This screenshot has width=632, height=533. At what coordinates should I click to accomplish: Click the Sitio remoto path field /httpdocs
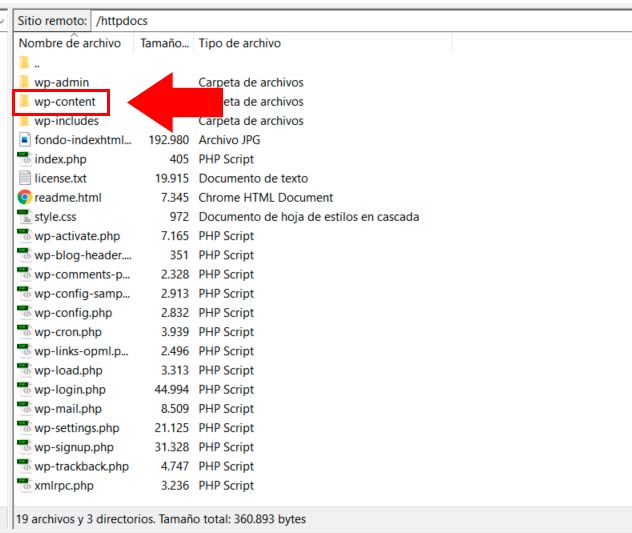click(x=362, y=21)
